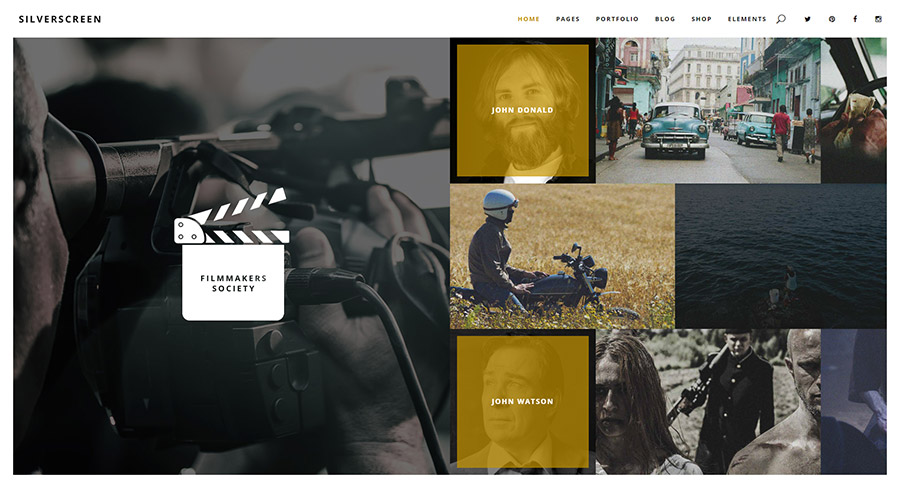Open the Blog menu item
Image resolution: width=900 pixels, height=488 pixels.
[x=665, y=19]
